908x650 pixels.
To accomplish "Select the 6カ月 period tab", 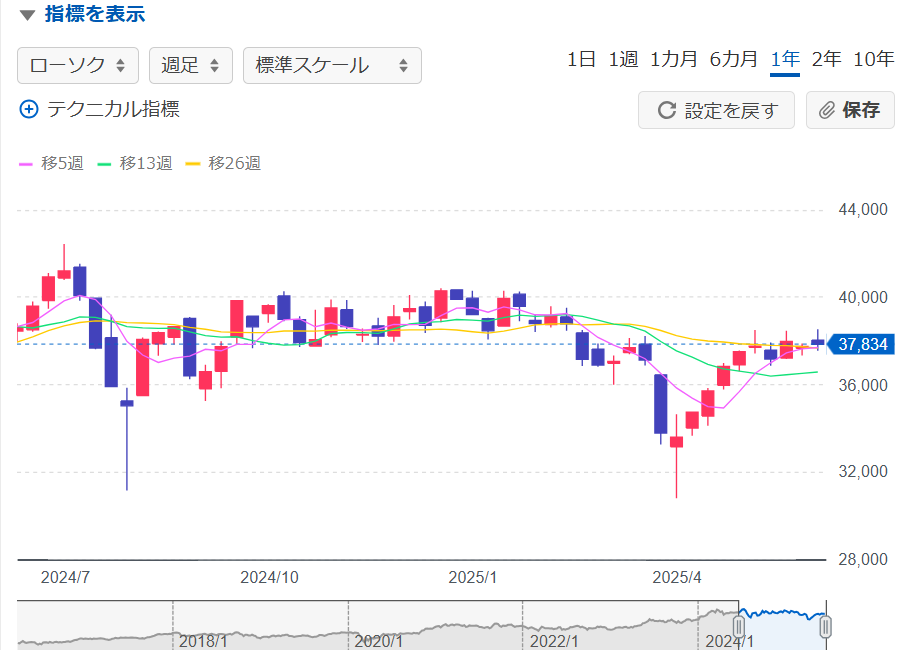I will 734,59.
